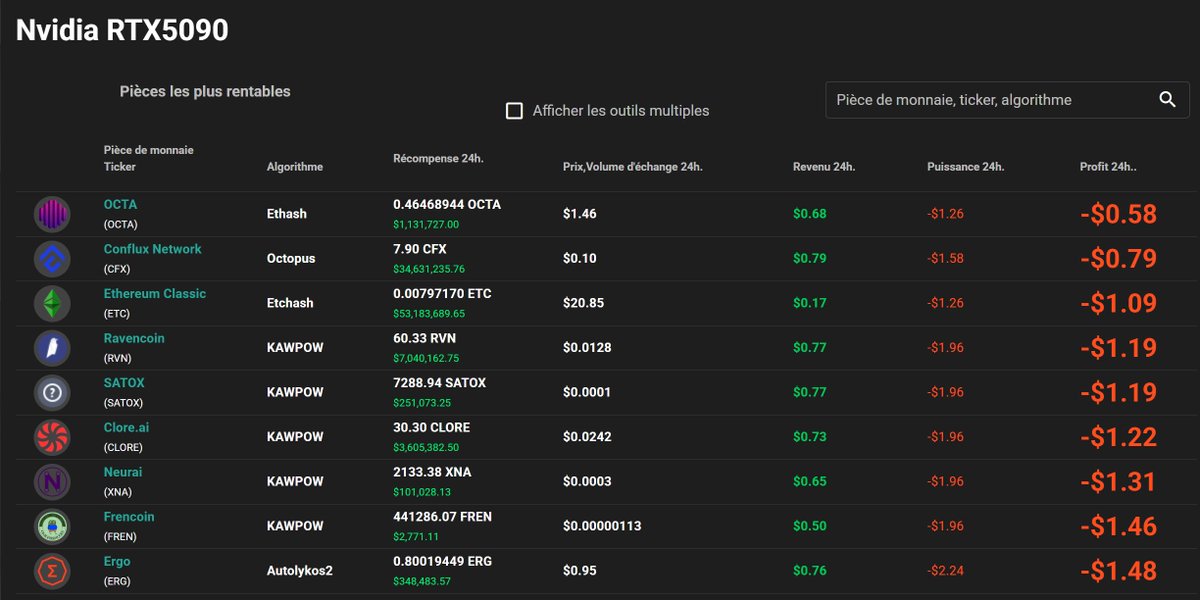Click the $0.50 Frencoin revenue
Image resolution: width=1200 pixels, height=600 pixels.
tap(810, 526)
